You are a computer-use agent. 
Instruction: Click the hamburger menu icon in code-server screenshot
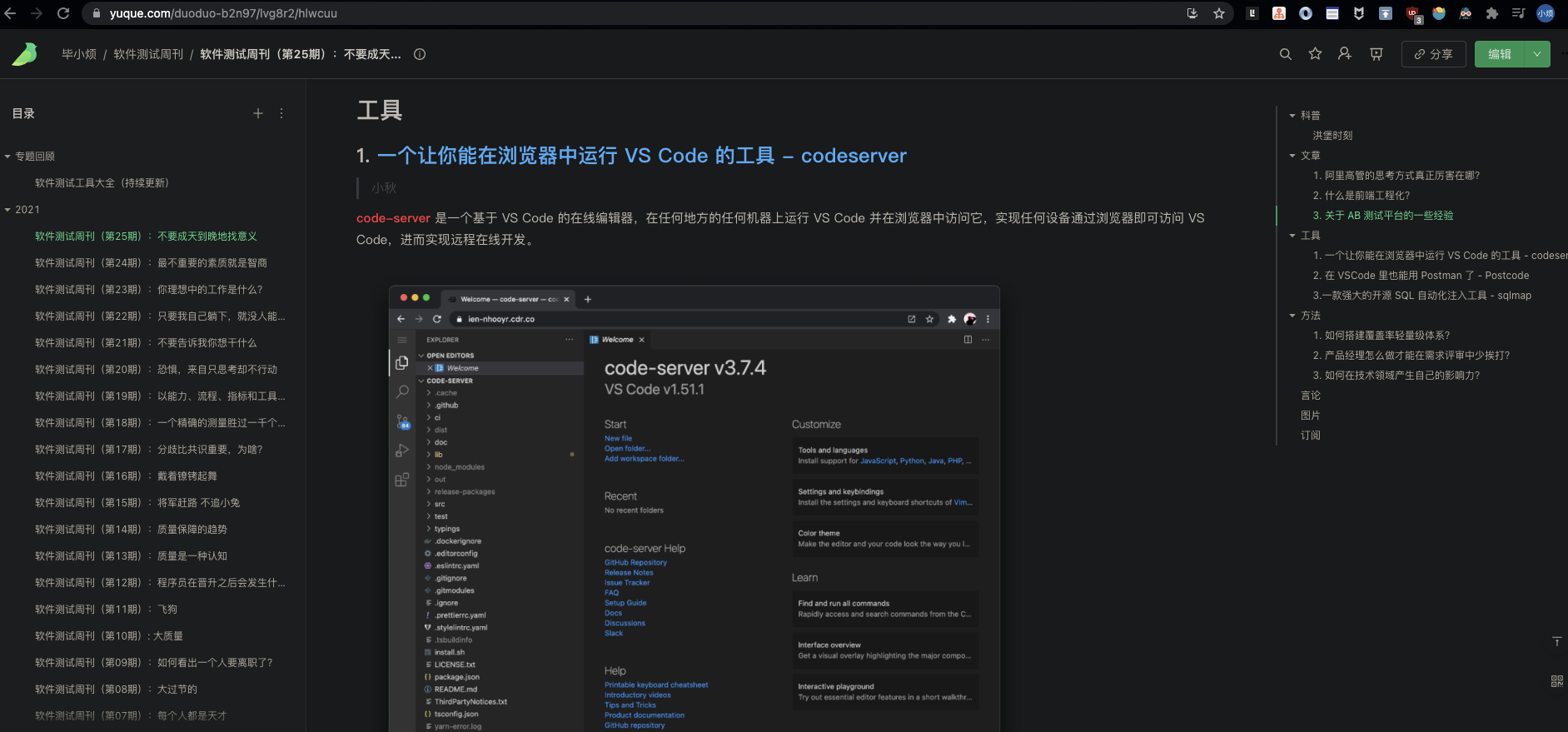[x=402, y=340]
